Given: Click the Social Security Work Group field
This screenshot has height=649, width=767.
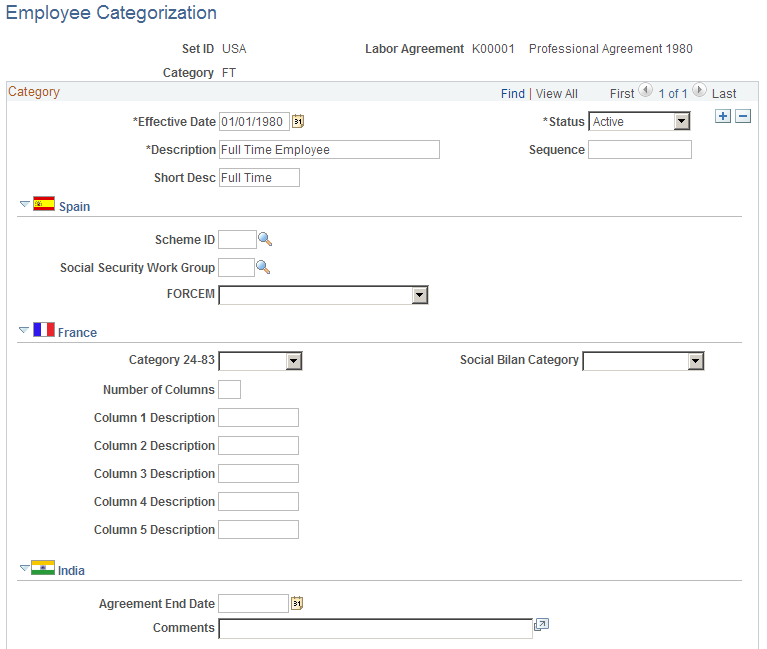Looking at the screenshot, I should [x=236, y=268].
